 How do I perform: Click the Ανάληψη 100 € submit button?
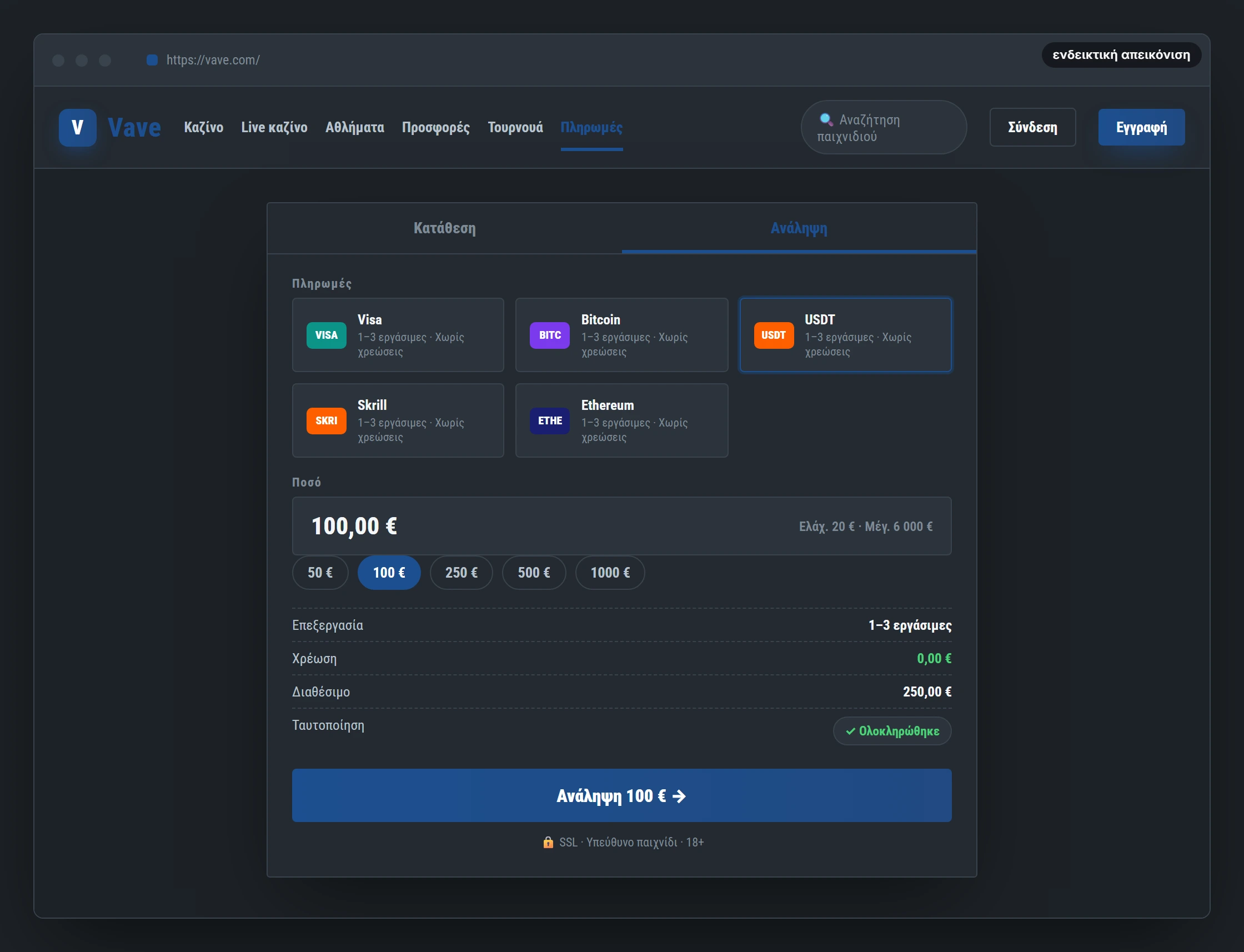point(621,795)
